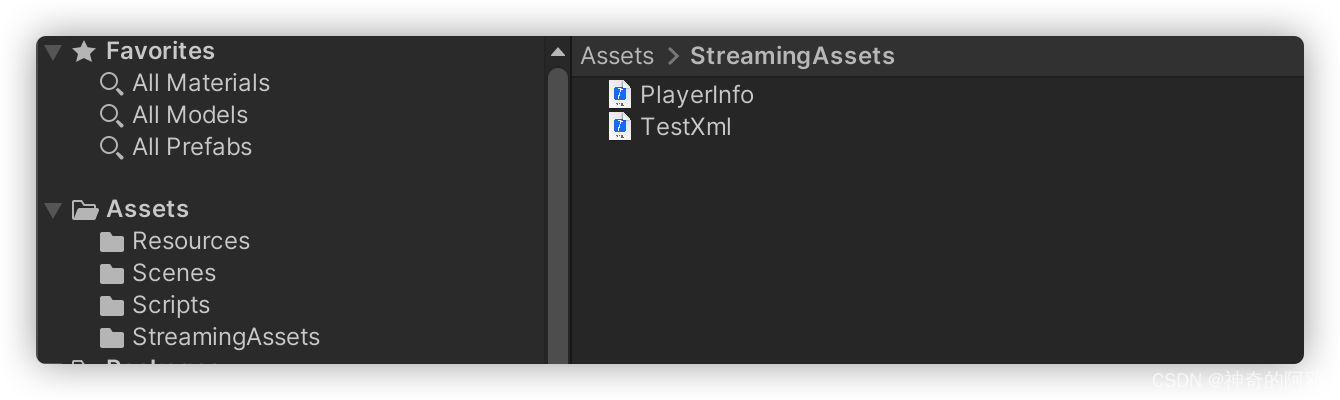Click the Resources folder icon
The width and height of the screenshot is (1340, 400).
click(x=112, y=242)
